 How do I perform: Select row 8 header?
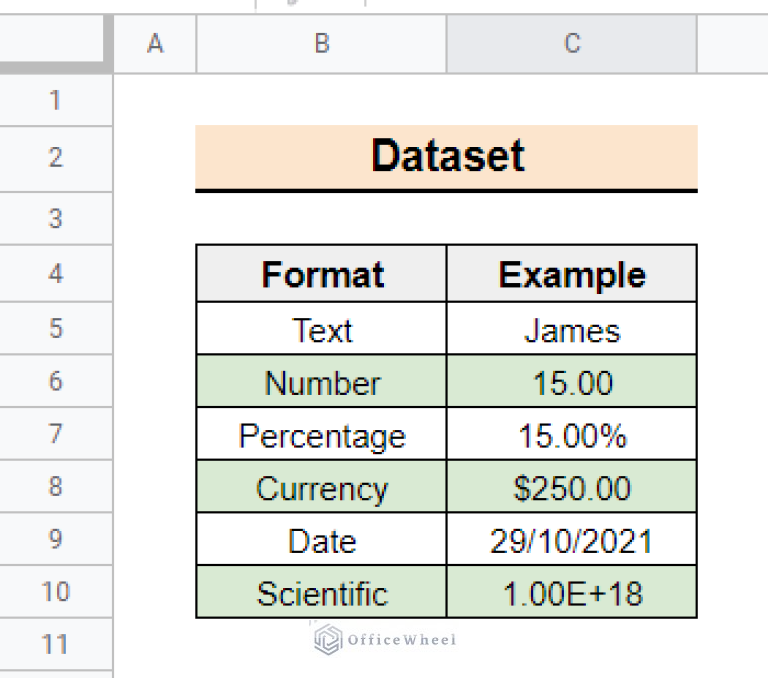click(x=55, y=486)
